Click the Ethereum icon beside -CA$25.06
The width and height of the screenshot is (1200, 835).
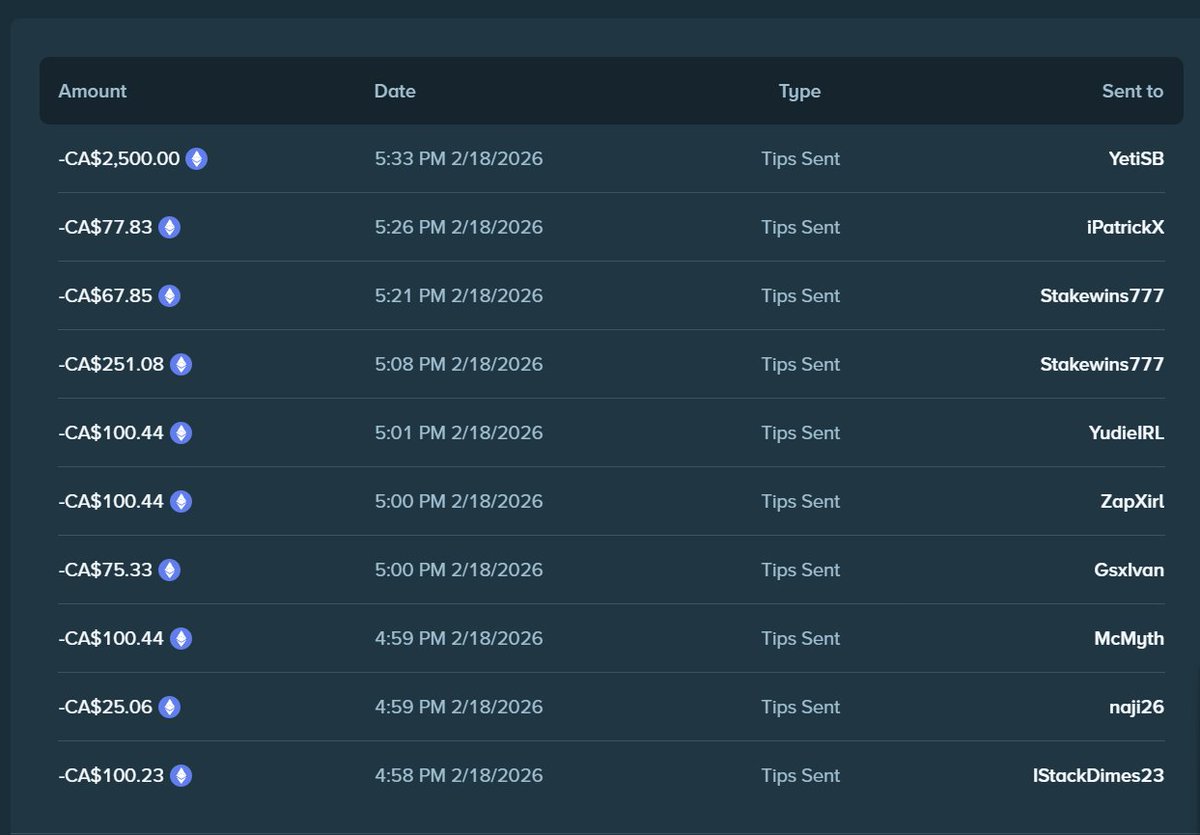[x=170, y=707]
